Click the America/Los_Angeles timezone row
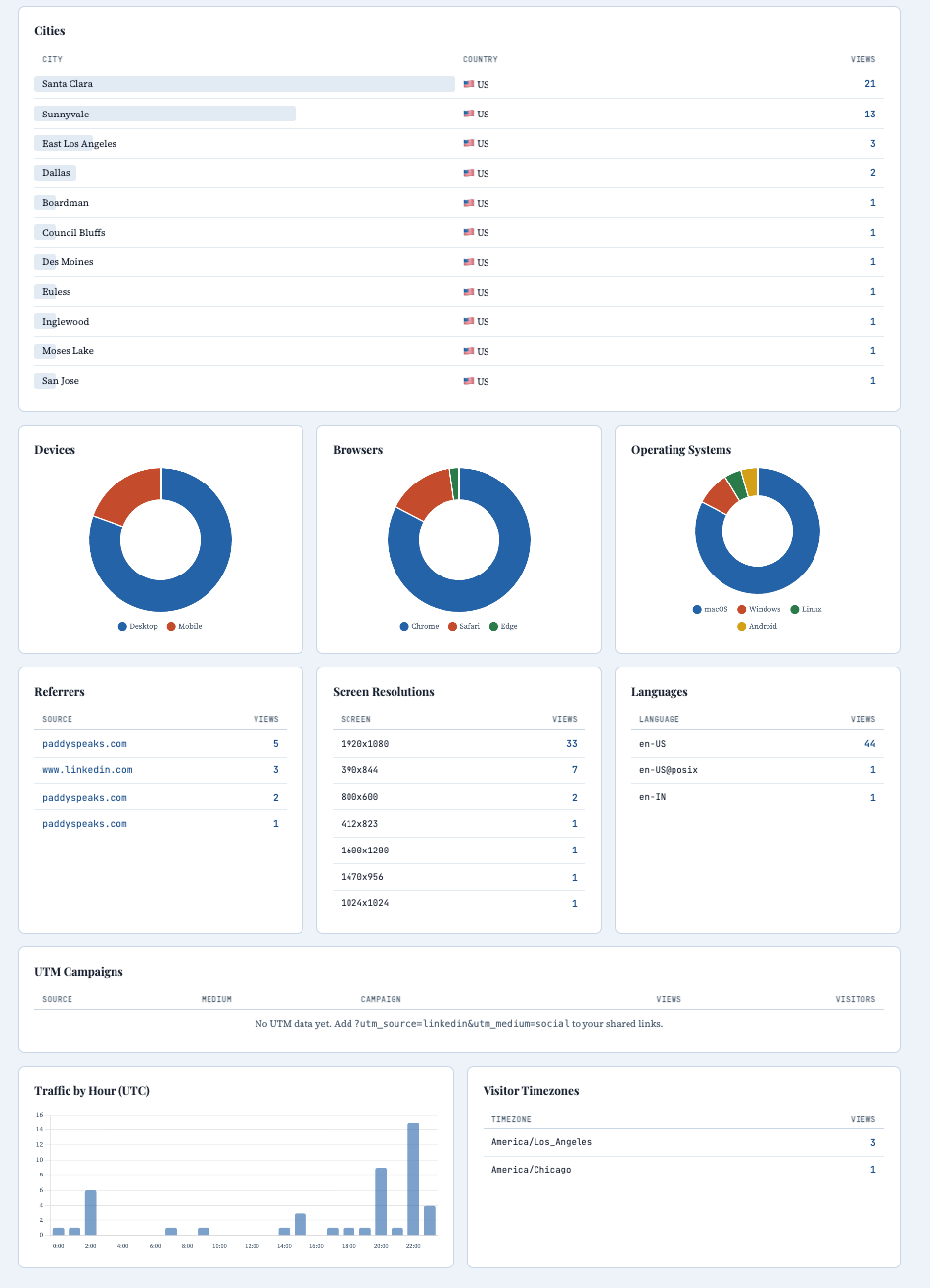Viewport: 930px width, 1288px height. coord(540,1142)
